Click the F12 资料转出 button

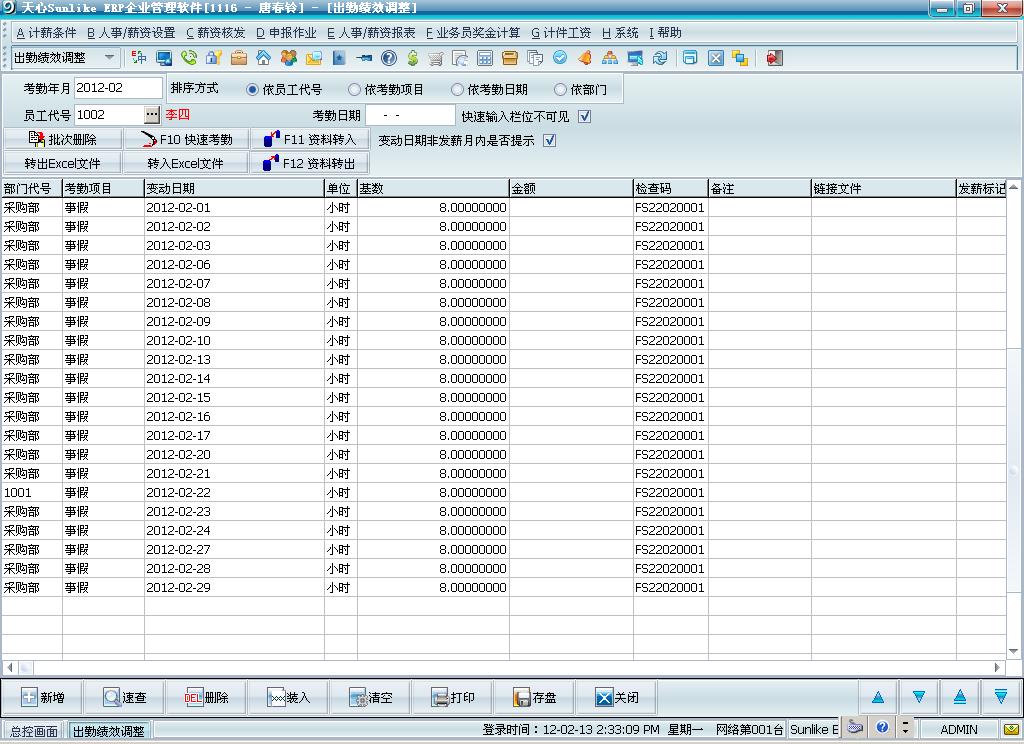pos(310,163)
